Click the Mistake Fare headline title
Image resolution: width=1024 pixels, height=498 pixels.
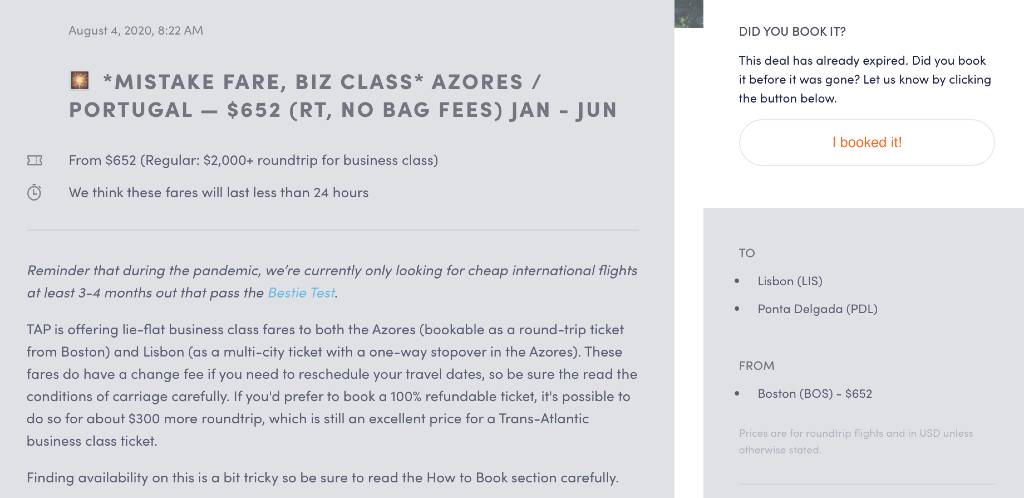(343, 95)
